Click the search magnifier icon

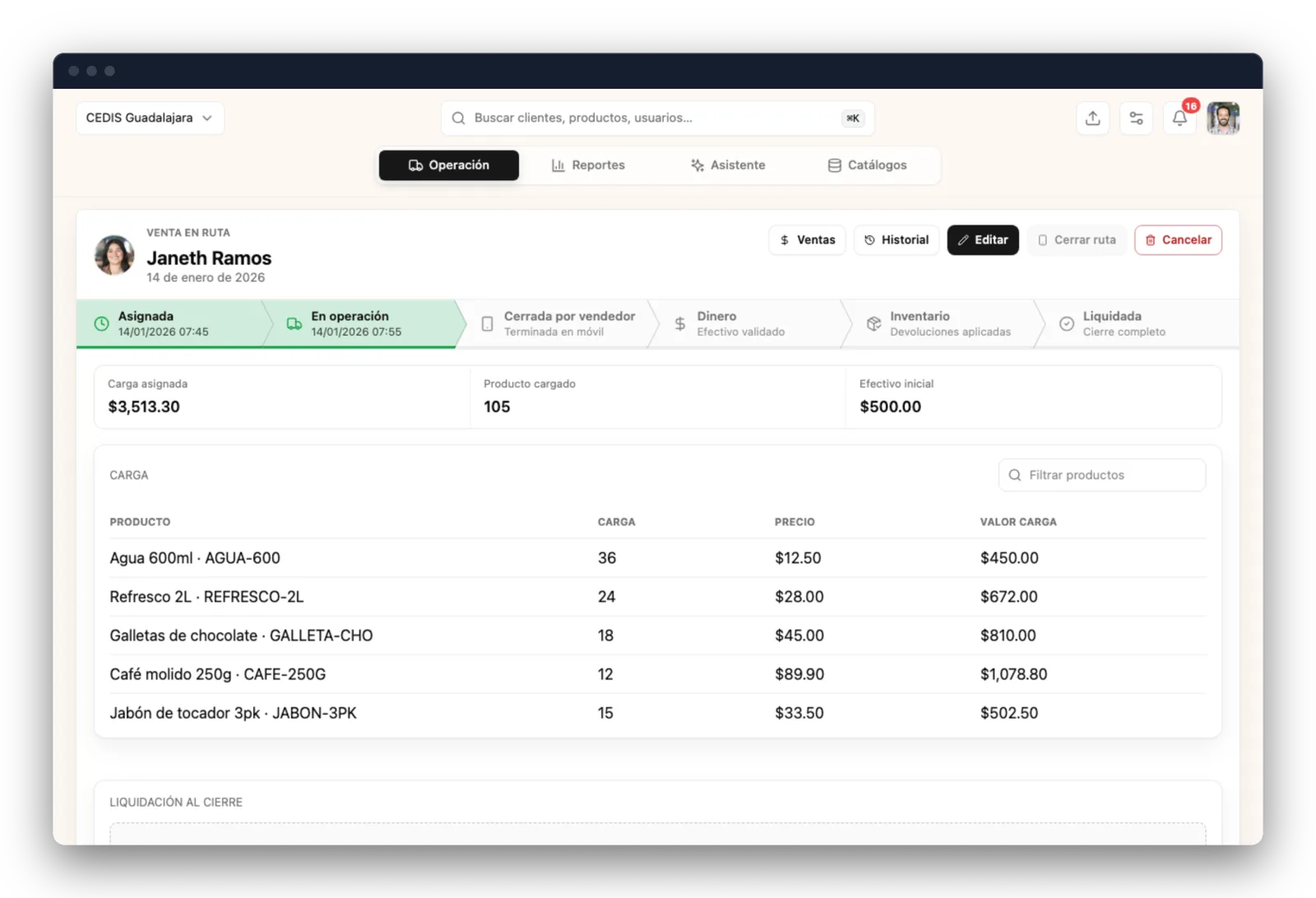(458, 118)
